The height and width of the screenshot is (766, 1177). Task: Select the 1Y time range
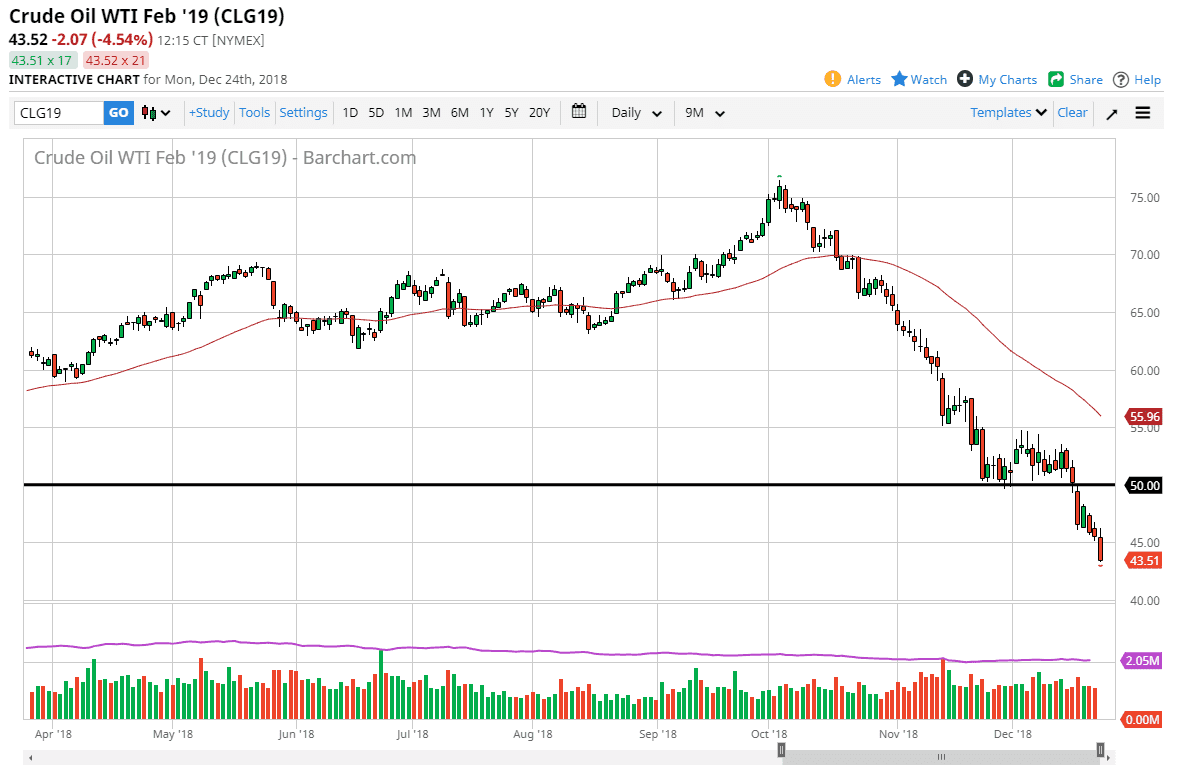pos(486,113)
